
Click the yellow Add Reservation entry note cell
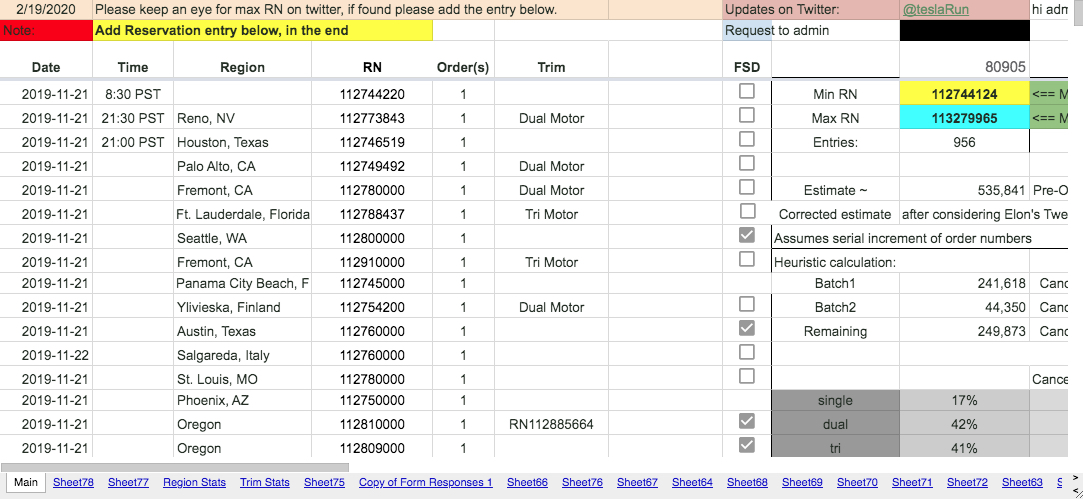pos(262,31)
